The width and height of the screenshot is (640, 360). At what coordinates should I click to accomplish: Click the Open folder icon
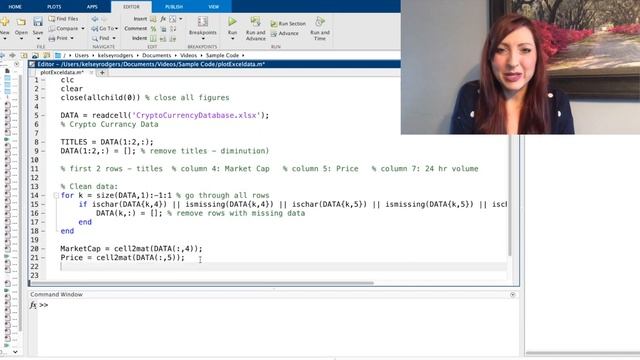[x=21, y=22]
